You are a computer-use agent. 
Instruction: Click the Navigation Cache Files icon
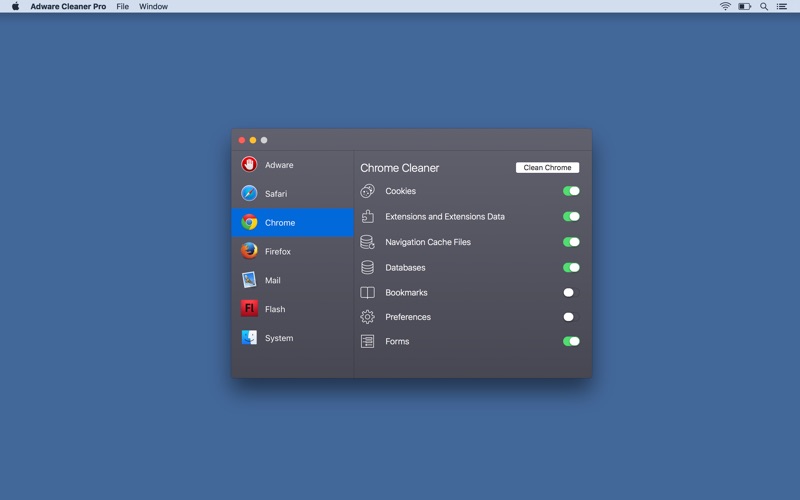367,242
